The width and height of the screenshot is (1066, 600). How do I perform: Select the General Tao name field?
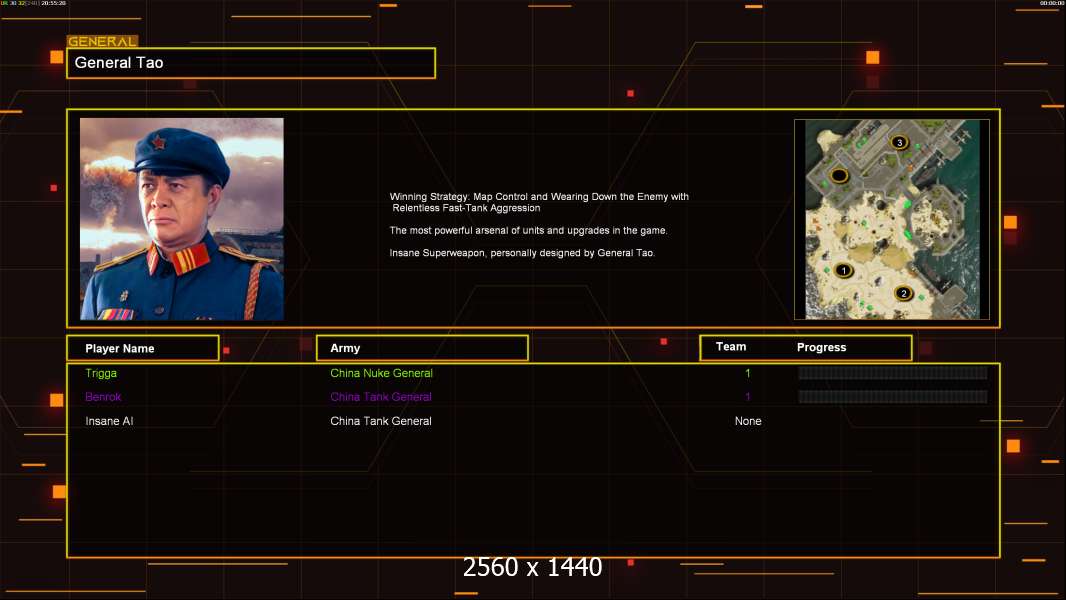click(251, 63)
